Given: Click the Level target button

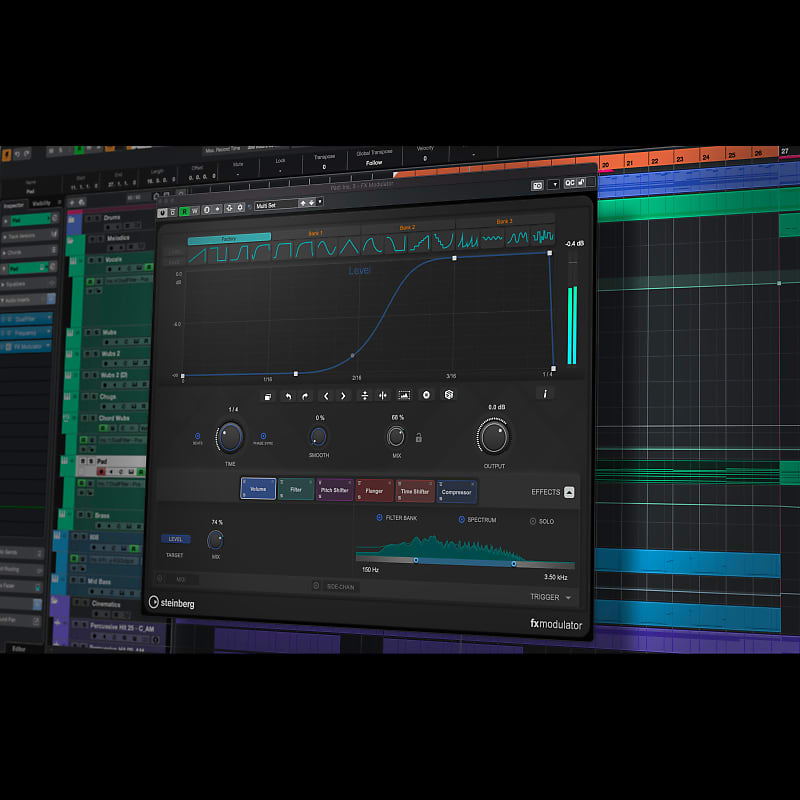Looking at the screenshot, I should [x=176, y=539].
